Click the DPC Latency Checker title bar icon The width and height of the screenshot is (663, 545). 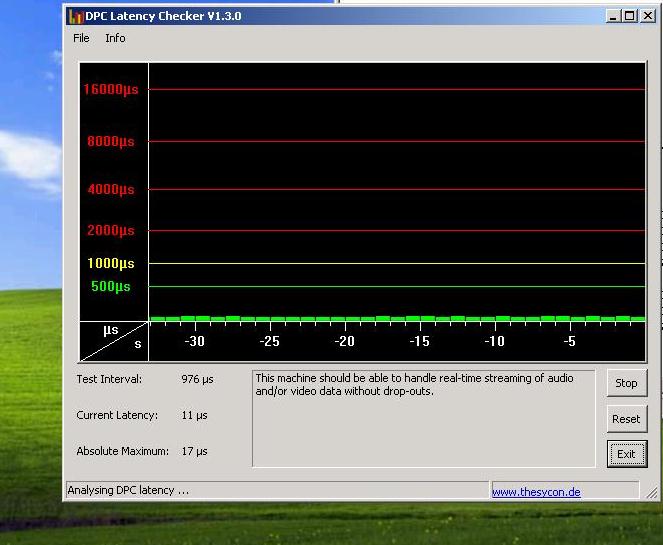[x=76, y=16]
